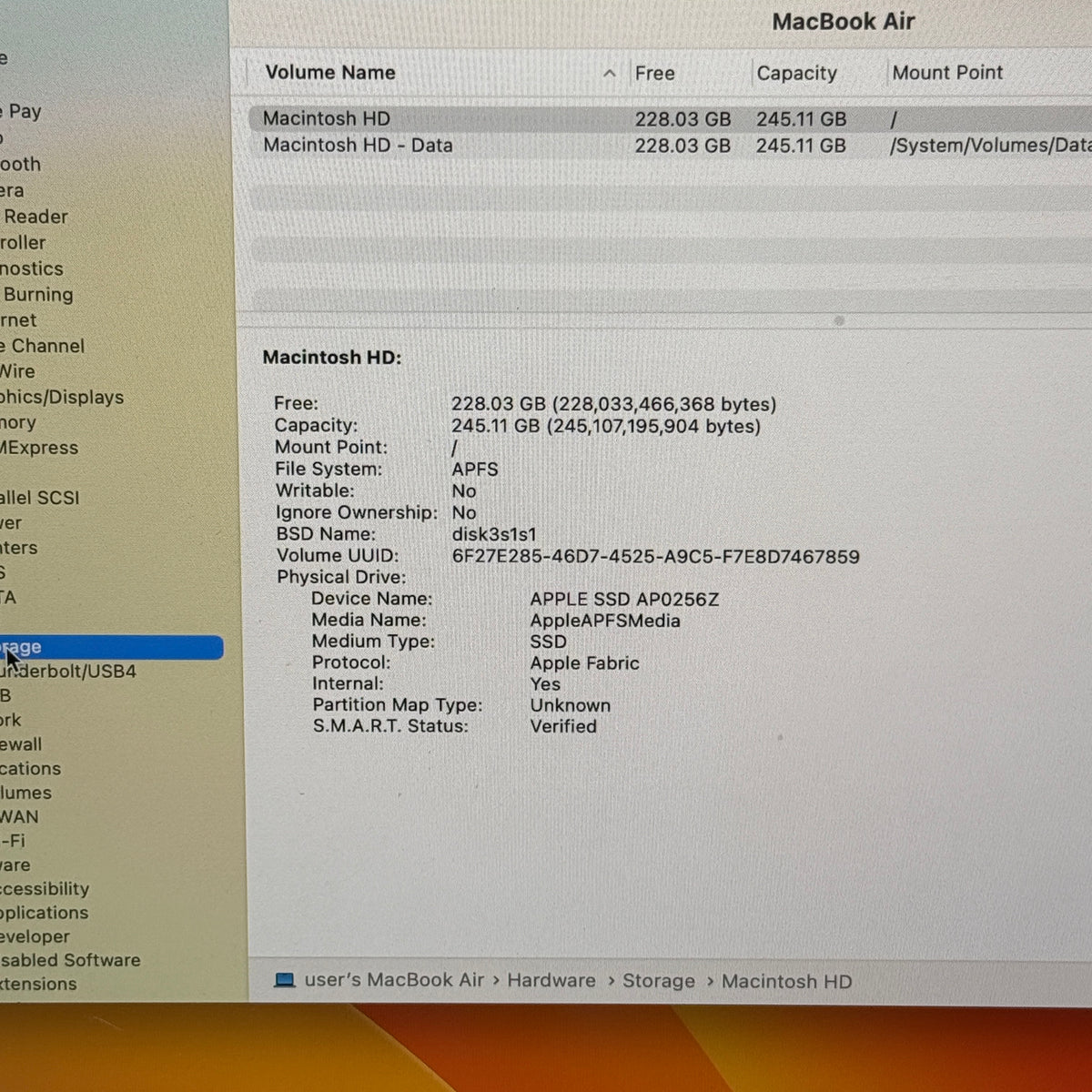
Task: Click S.M.A.R.T. Status value Verified
Action: click(563, 726)
